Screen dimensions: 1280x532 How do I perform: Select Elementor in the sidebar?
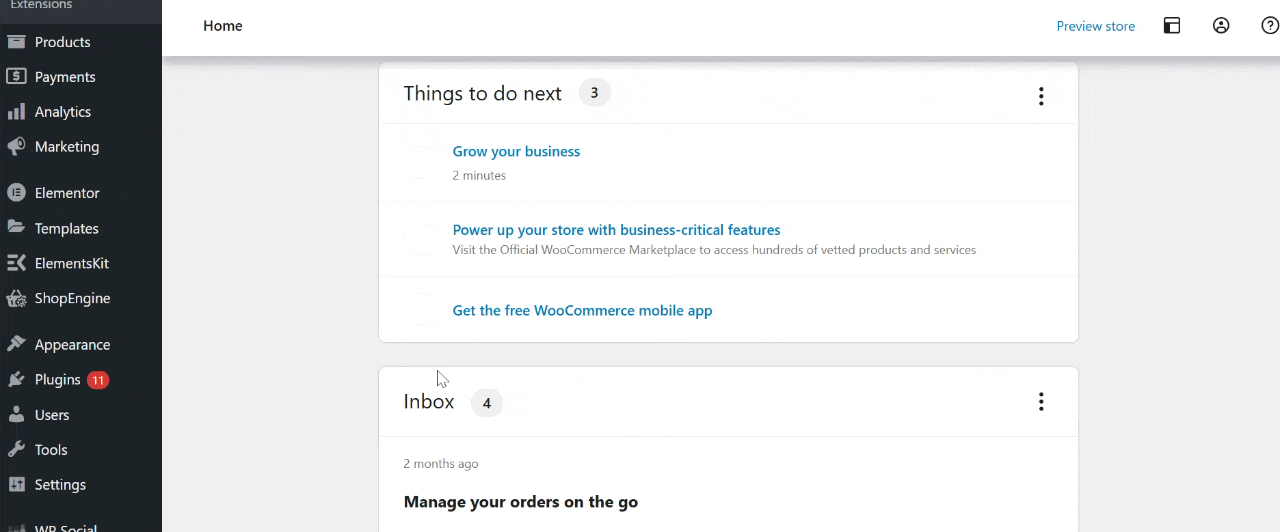point(67,193)
